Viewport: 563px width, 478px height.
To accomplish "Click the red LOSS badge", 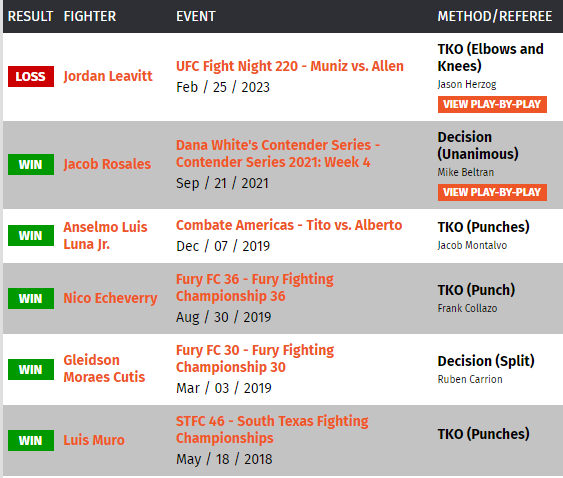I will tap(31, 76).
